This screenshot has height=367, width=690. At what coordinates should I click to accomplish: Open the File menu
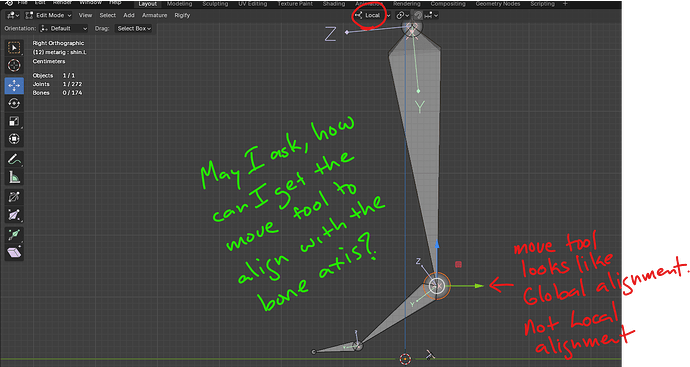(x=22, y=2)
